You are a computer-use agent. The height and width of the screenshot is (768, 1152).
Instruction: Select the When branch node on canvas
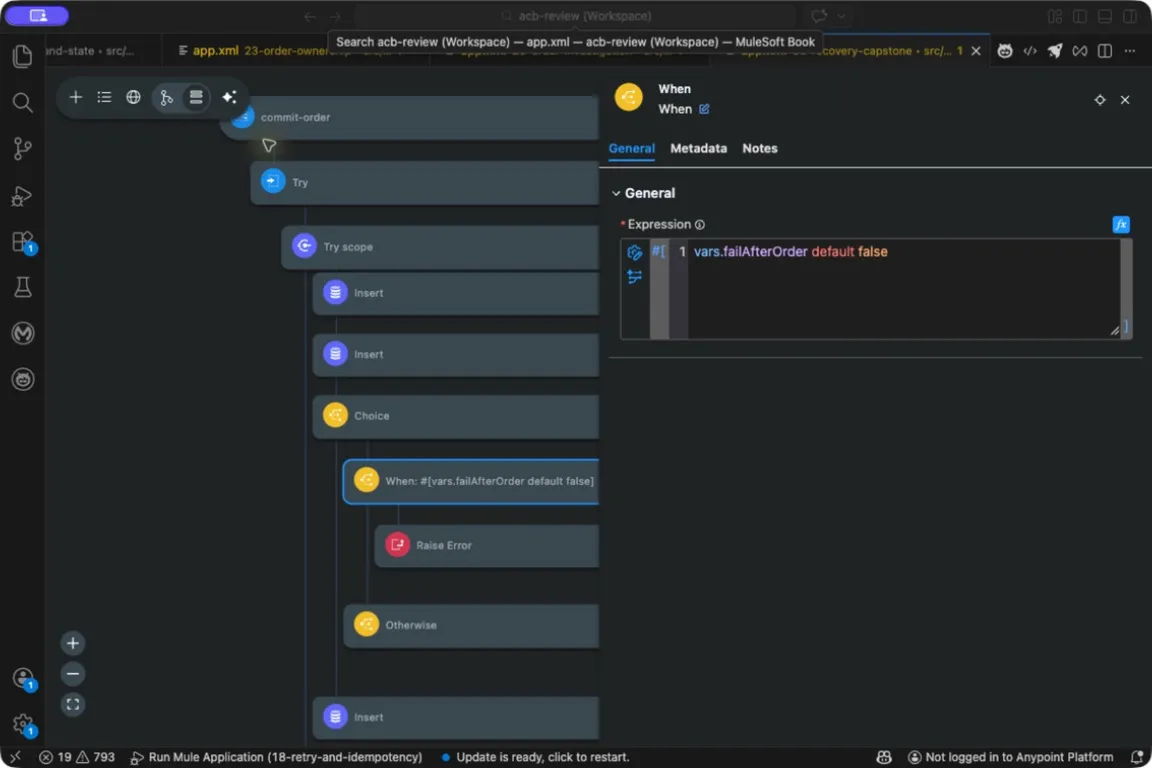tap(471, 481)
